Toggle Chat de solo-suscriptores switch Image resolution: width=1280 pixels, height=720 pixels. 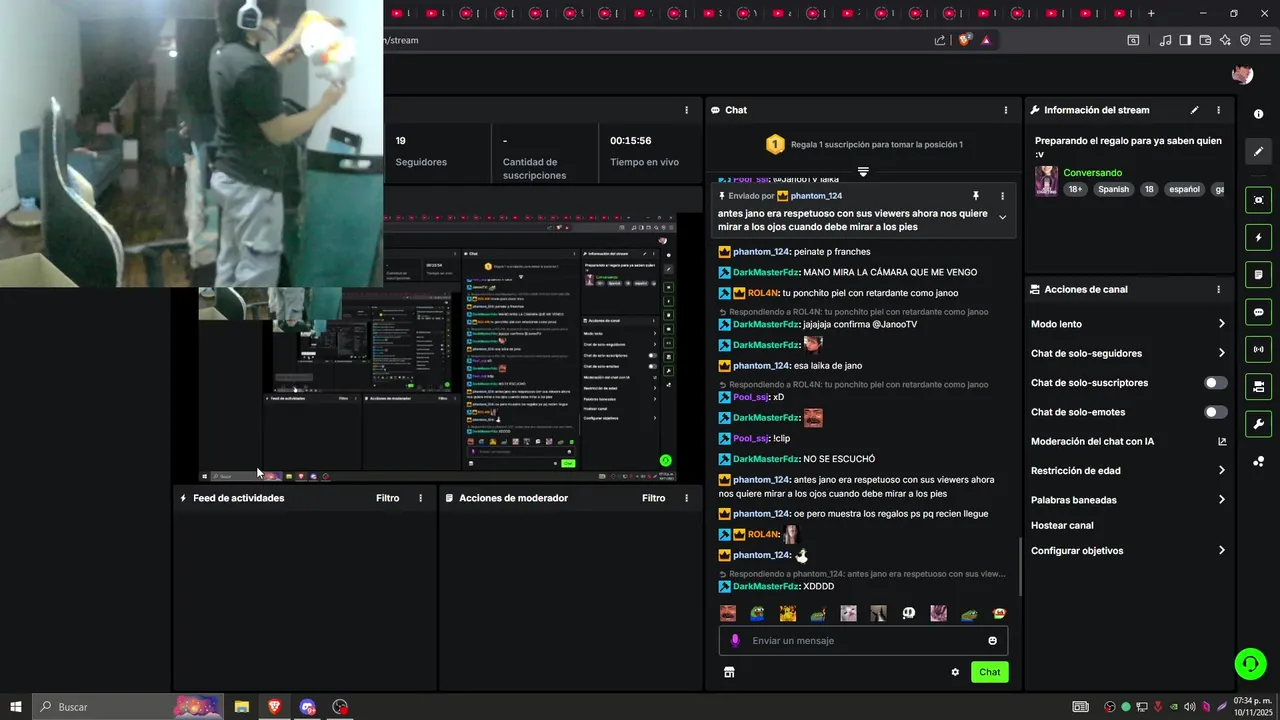[x=1216, y=383]
